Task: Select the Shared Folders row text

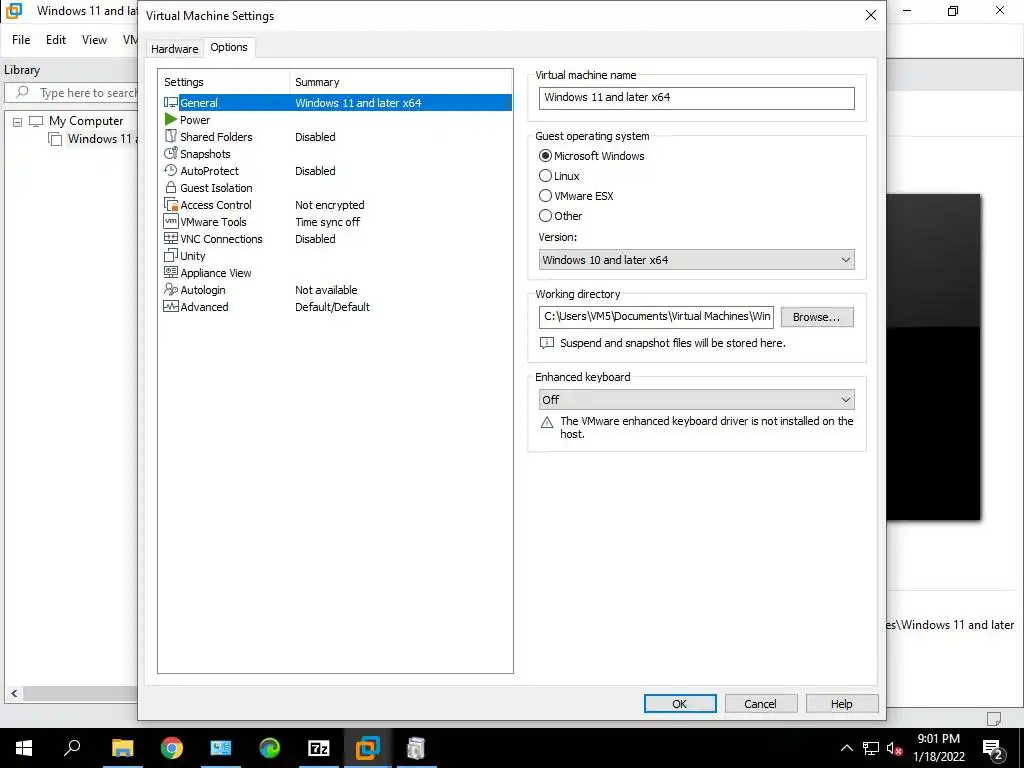Action: pos(216,136)
